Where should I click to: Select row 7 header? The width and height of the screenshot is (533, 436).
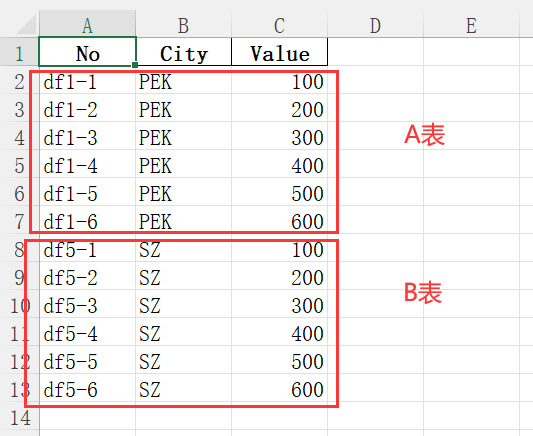pyautogui.click(x=19, y=220)
